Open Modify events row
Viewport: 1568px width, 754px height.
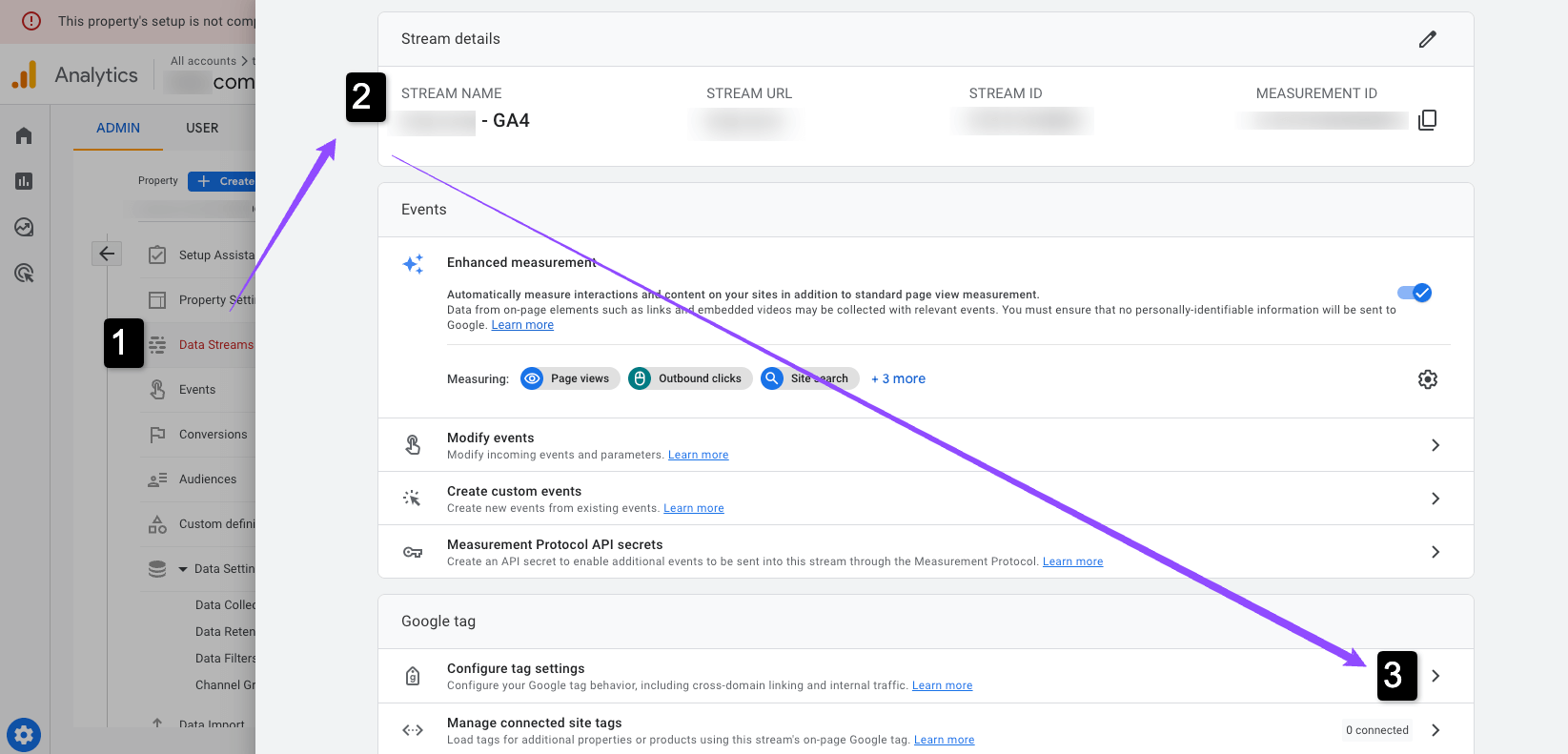coord(926,445)
